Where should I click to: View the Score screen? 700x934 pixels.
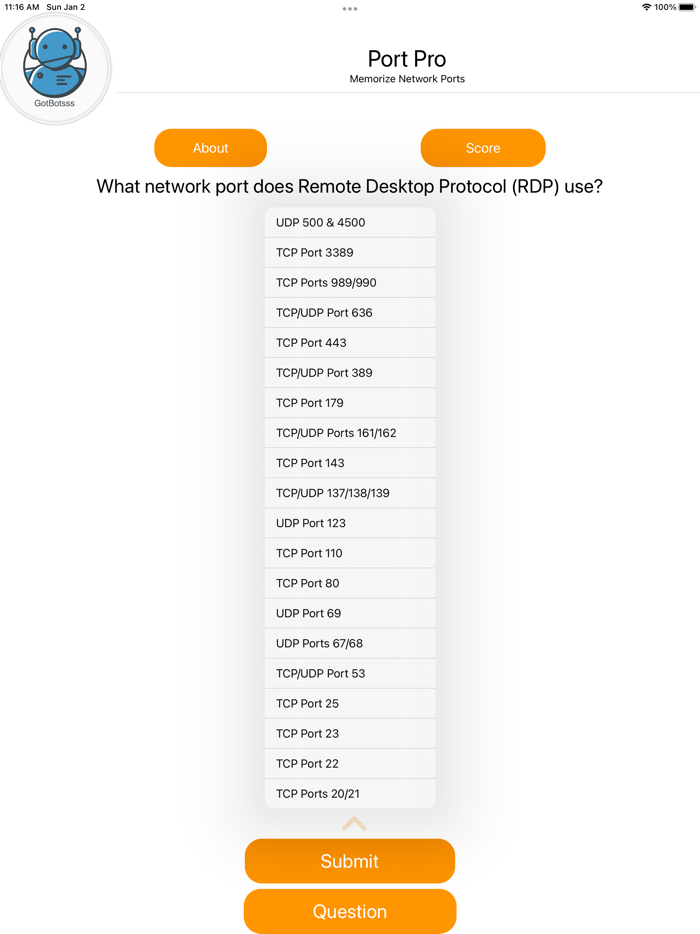point(483,148)
